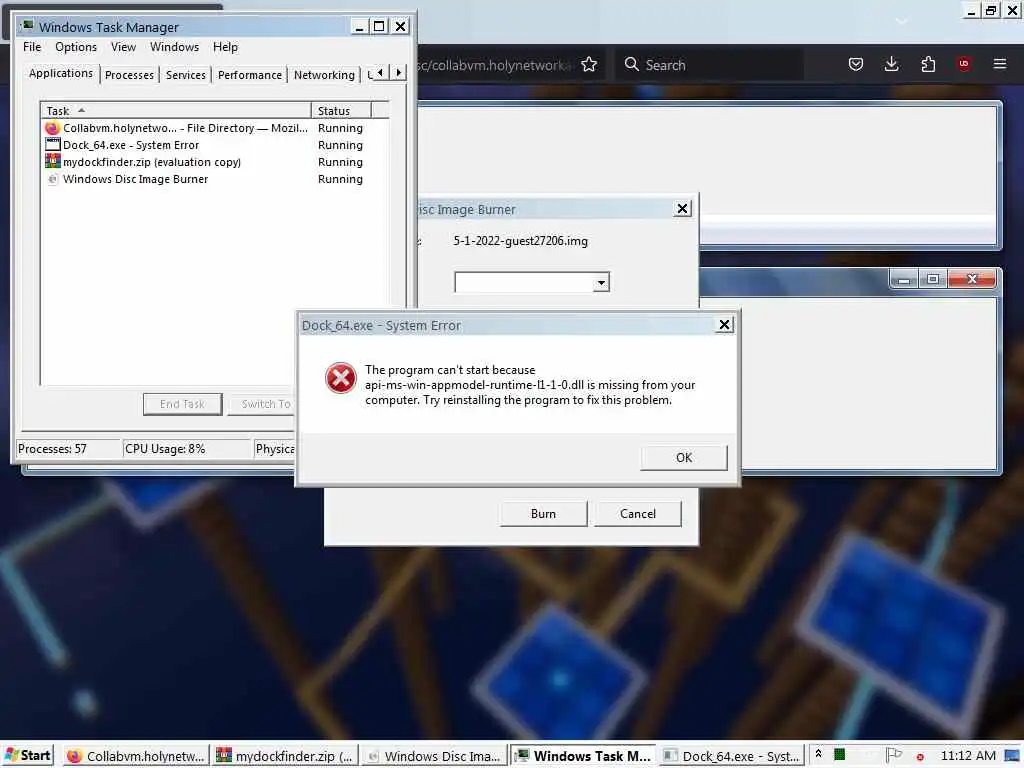The width and height of the screenshot is (1024, 768).
Task: Switch to the Performance tab
Action: pyautogui.click(x=249, y=75)
